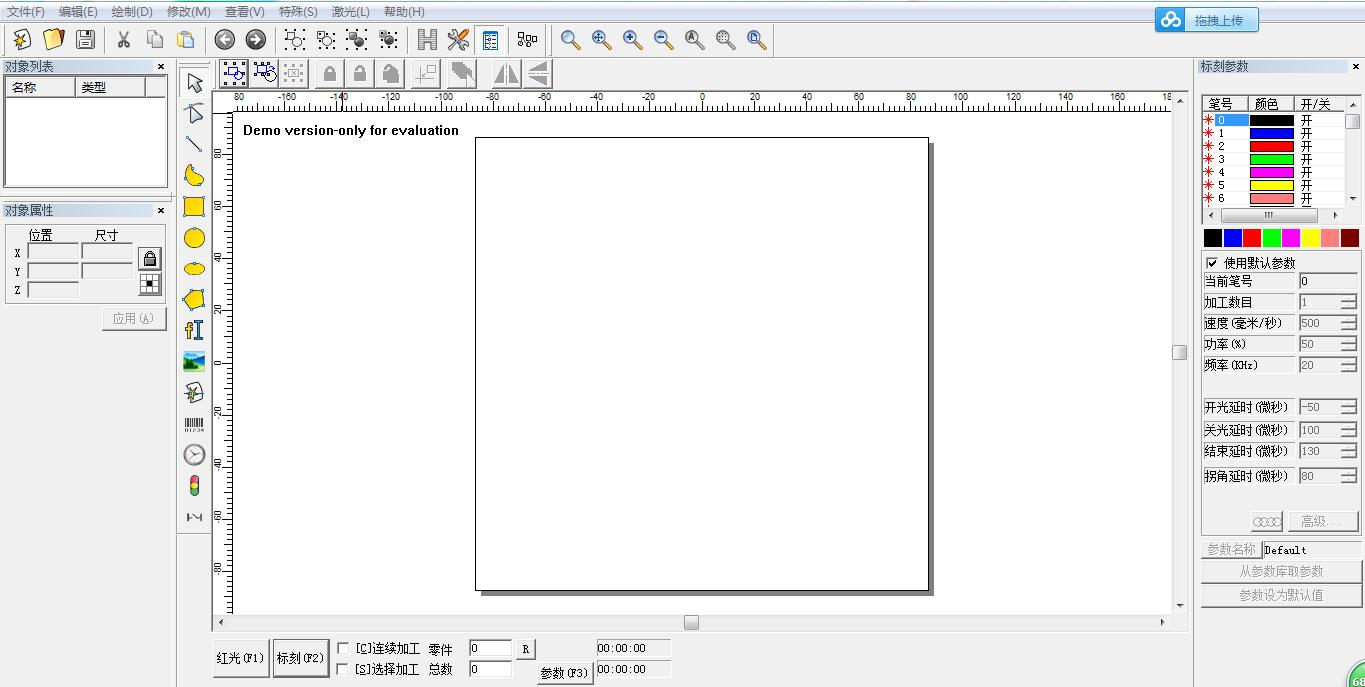This screenshot has height=687, width=1365.
Task: Select the Rectangle drawing tool
Action: [x=193, y=207]
